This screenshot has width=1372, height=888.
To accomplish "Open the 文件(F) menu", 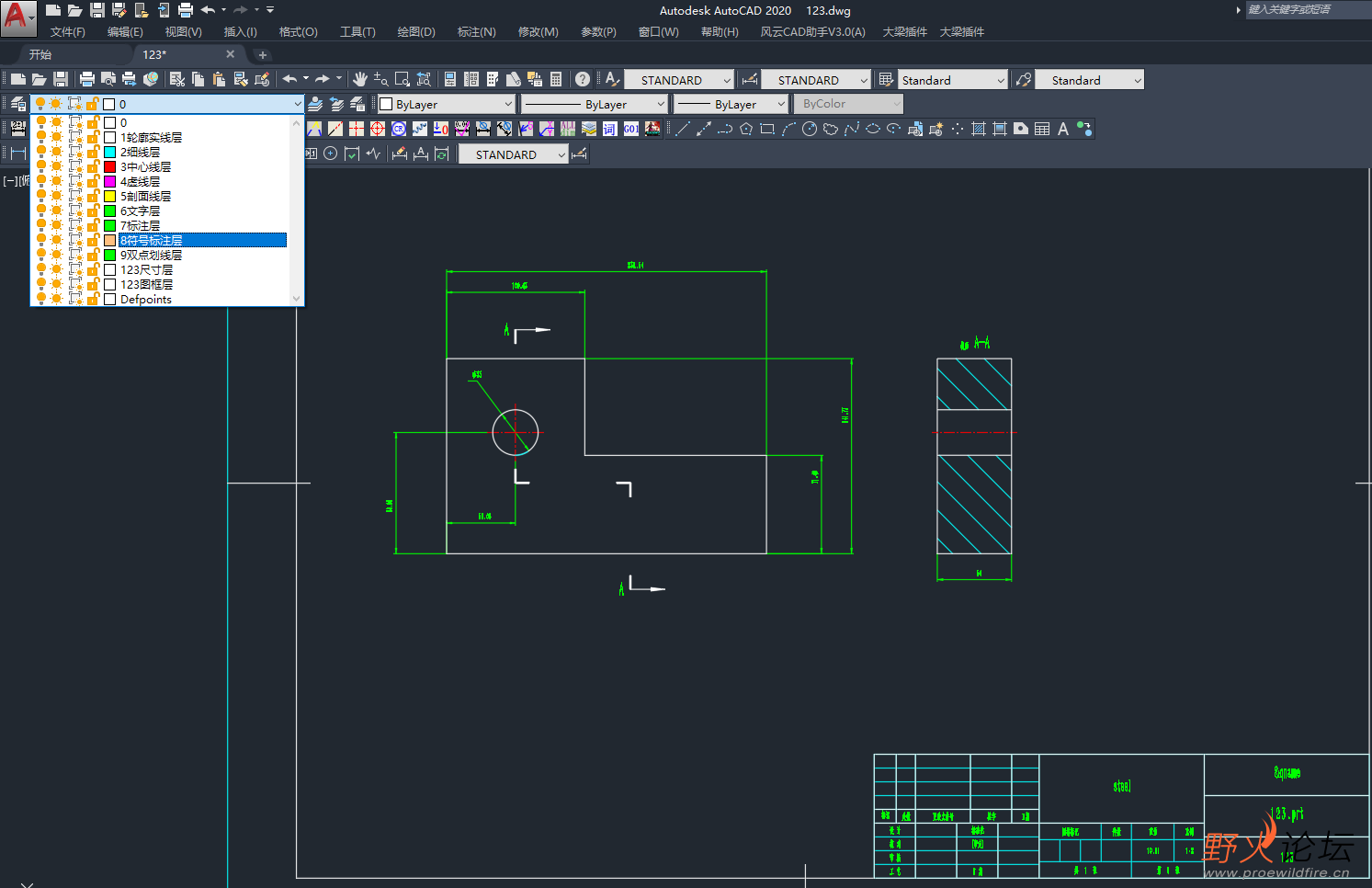I will tap(67, 31).
